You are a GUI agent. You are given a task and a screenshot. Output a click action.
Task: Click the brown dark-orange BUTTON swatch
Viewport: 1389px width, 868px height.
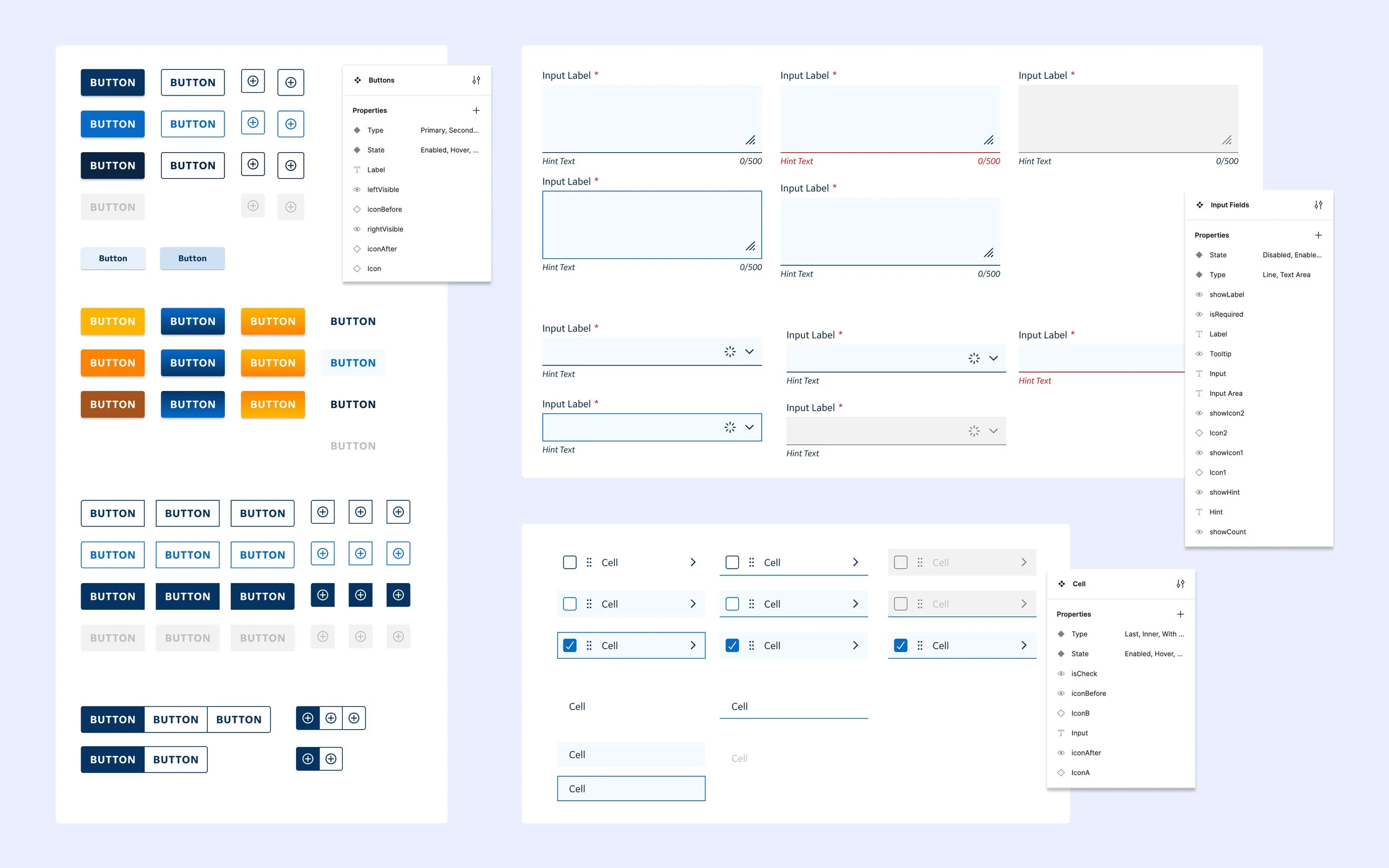113,405
